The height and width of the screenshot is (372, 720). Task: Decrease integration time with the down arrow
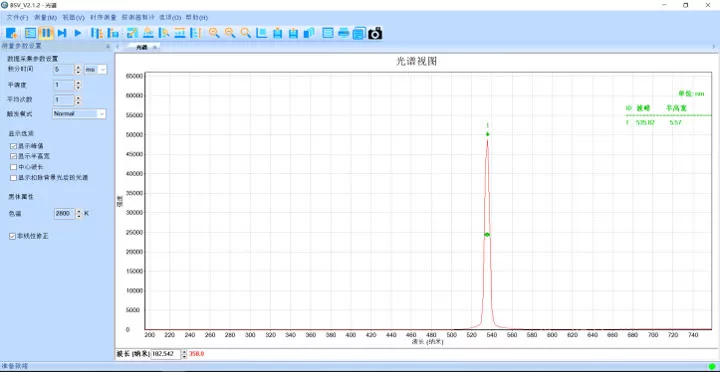coord(78,72)
